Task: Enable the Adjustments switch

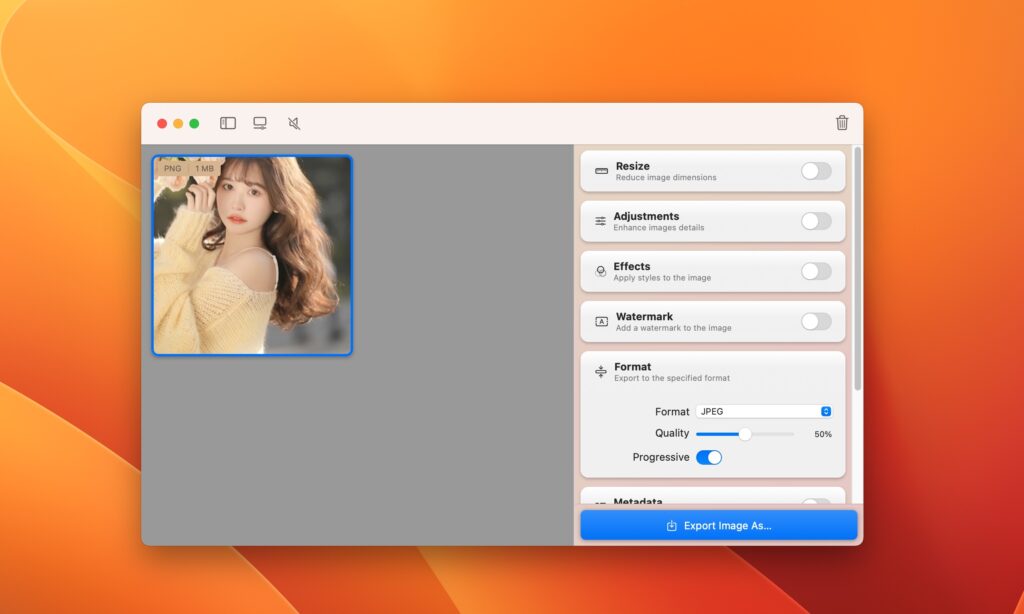Action: tap(816, 221)
